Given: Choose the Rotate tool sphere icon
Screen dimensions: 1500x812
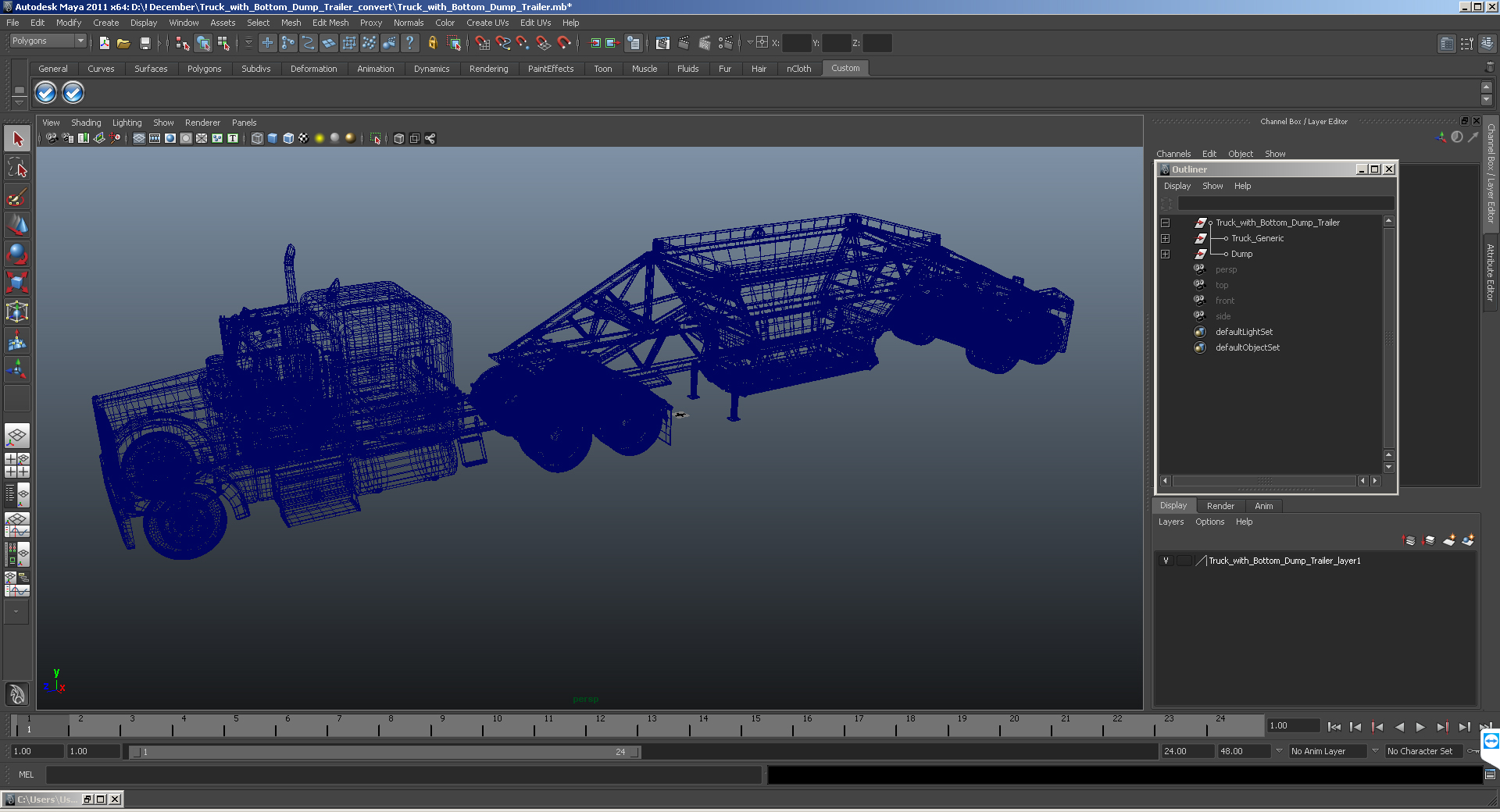Looking at the screenshot, I should [x=17, y=254].
